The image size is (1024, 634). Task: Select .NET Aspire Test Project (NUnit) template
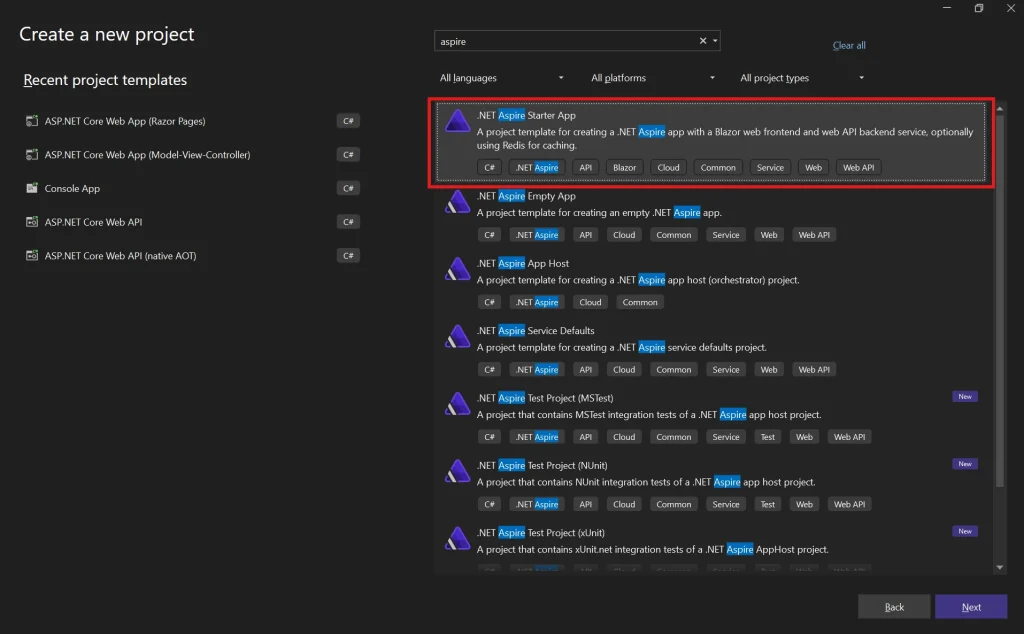711,484
